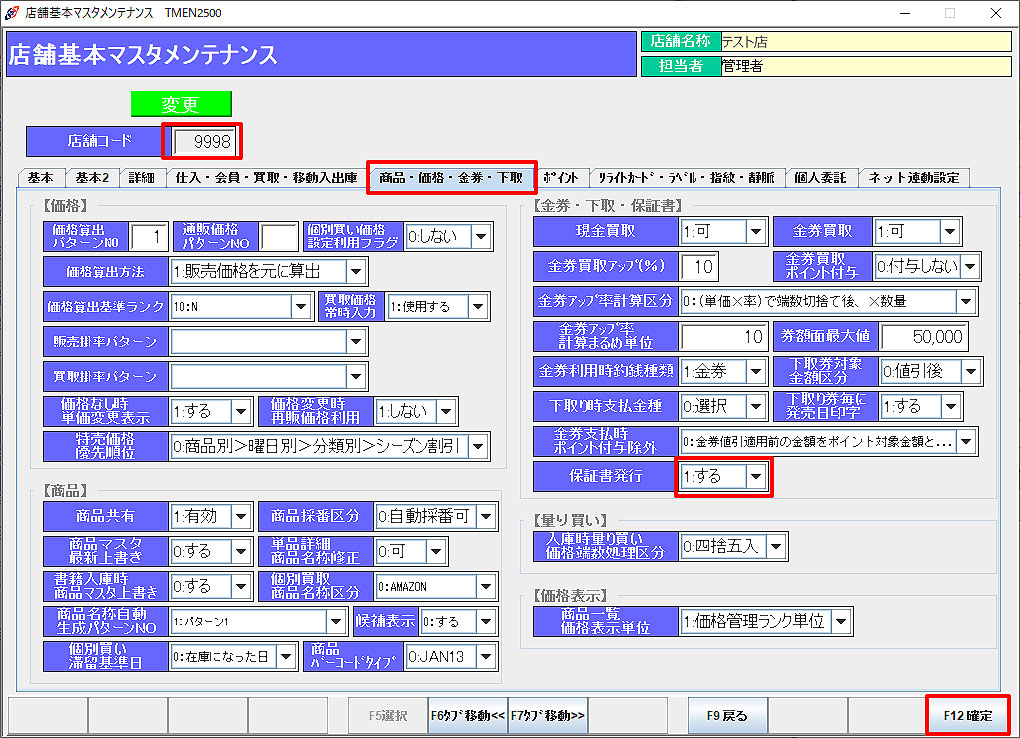The width and height of the screenshot is (1020, 738).
Task: Open the 入庫時量り買い価格端数処理区分 dropdown
Action: [x=776, y=547]
